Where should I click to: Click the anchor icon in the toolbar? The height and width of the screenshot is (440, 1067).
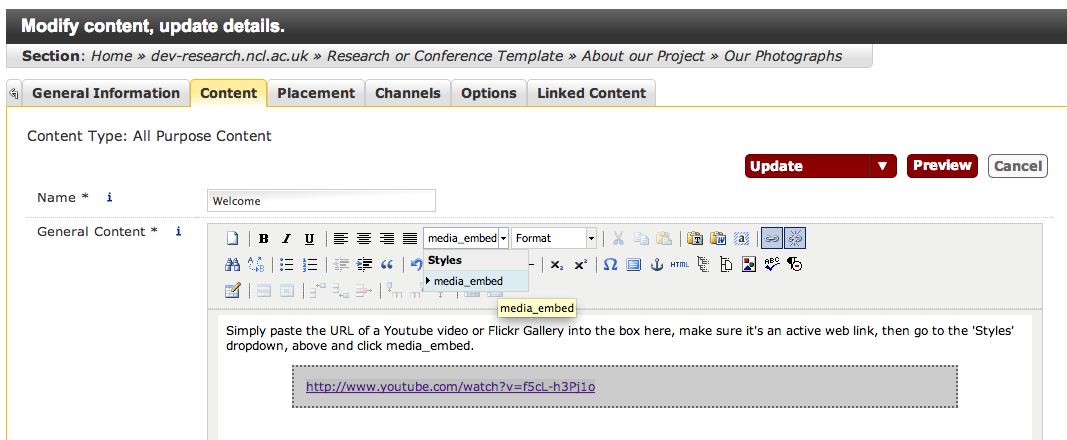(x=657, y=265)
